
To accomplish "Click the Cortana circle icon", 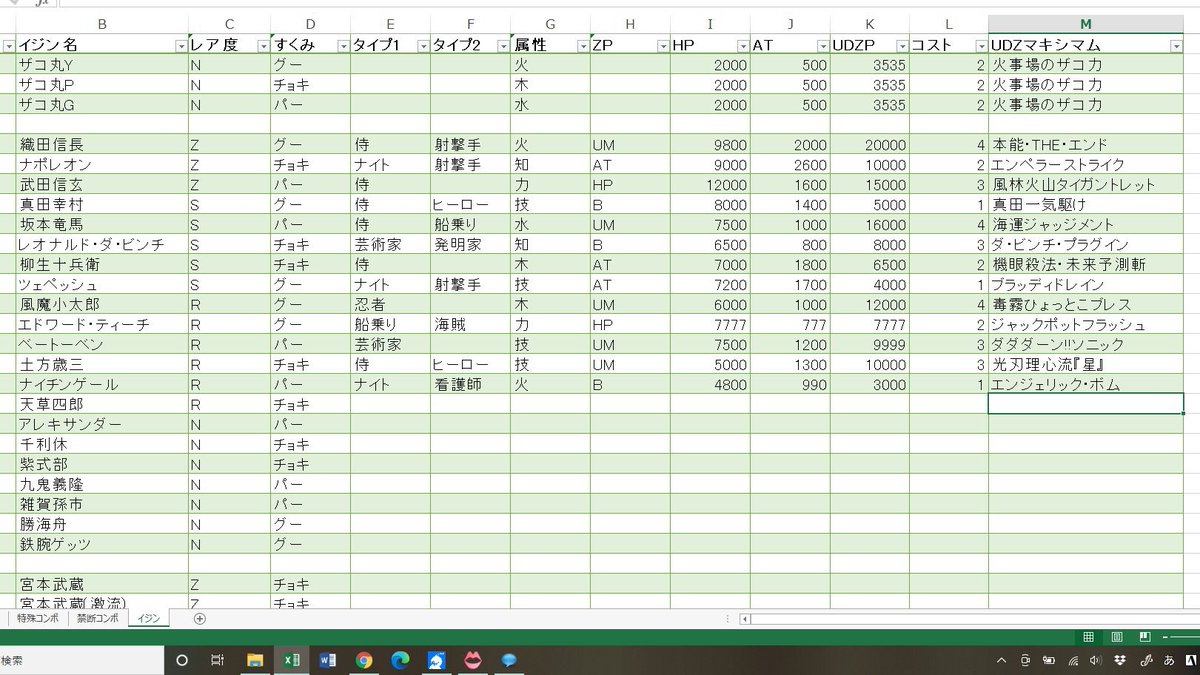I will (x=182, y=660).
